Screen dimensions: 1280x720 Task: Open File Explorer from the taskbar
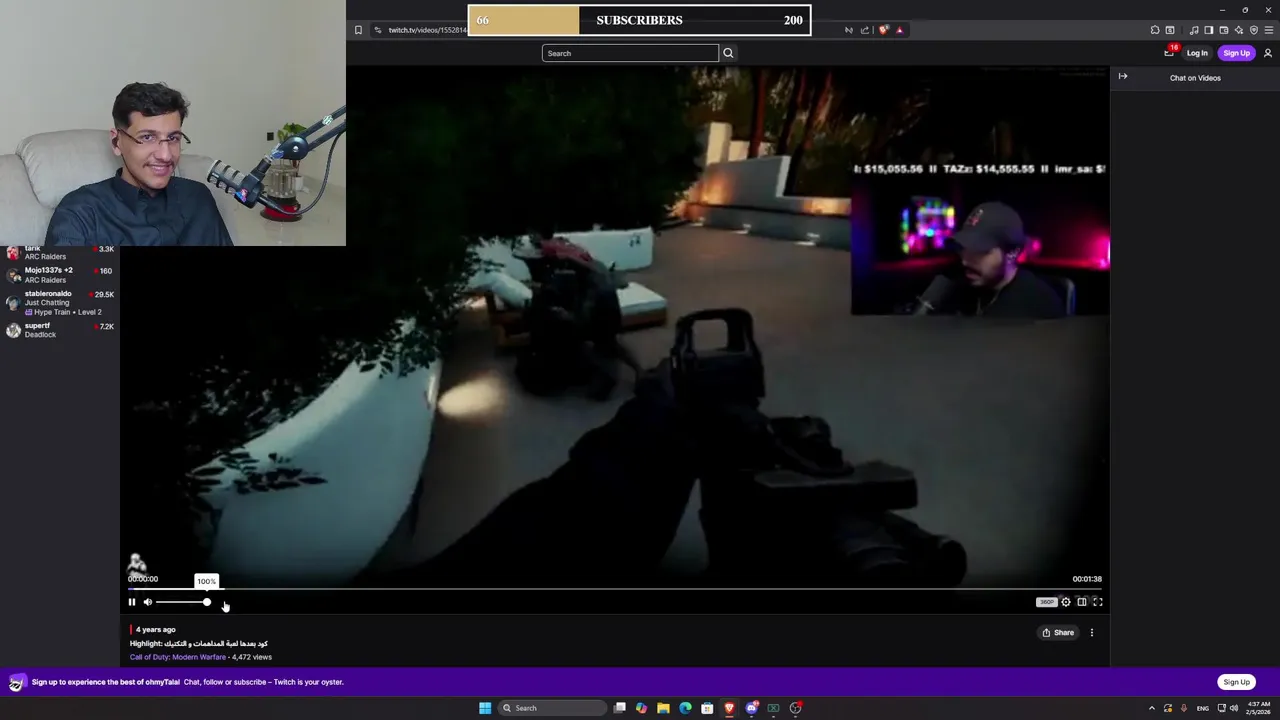[663, 708]
